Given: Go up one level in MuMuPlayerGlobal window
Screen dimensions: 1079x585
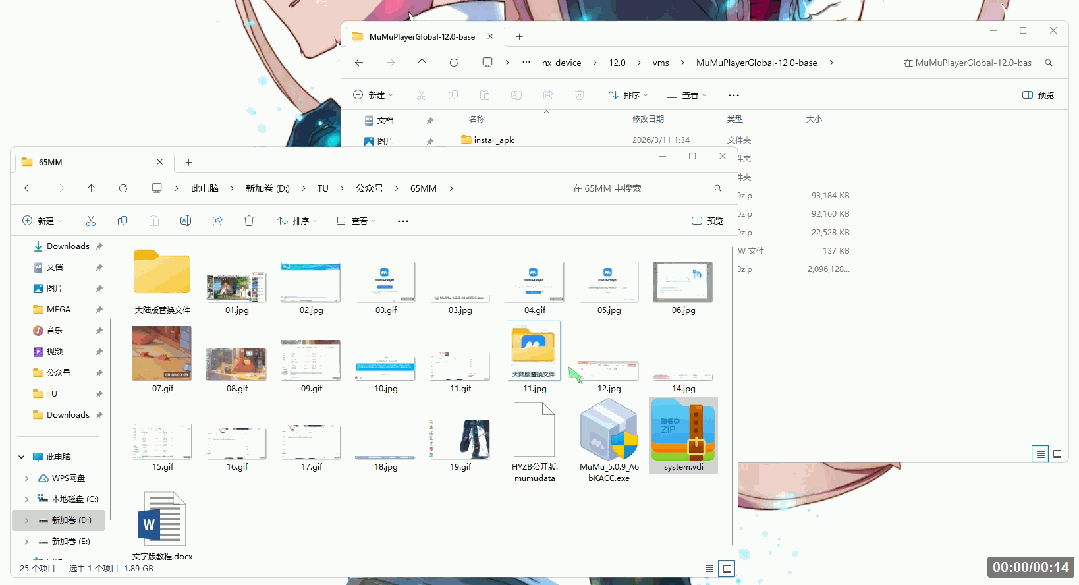Looking at the screenshot, I should [422, 63].
